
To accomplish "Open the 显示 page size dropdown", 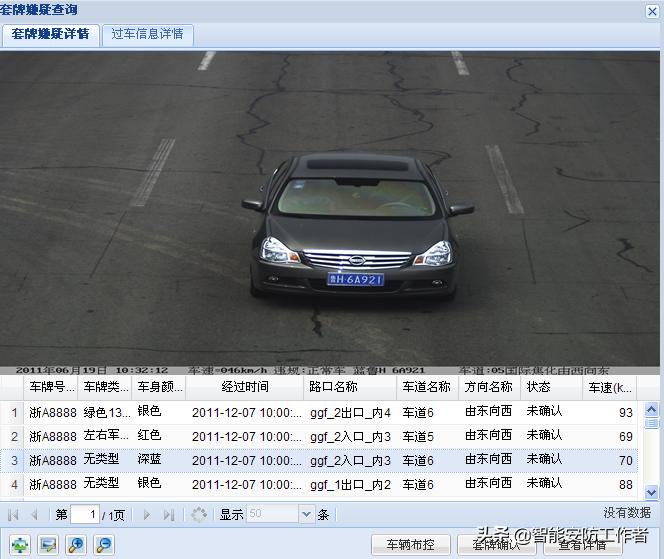I will pos(306,515).
